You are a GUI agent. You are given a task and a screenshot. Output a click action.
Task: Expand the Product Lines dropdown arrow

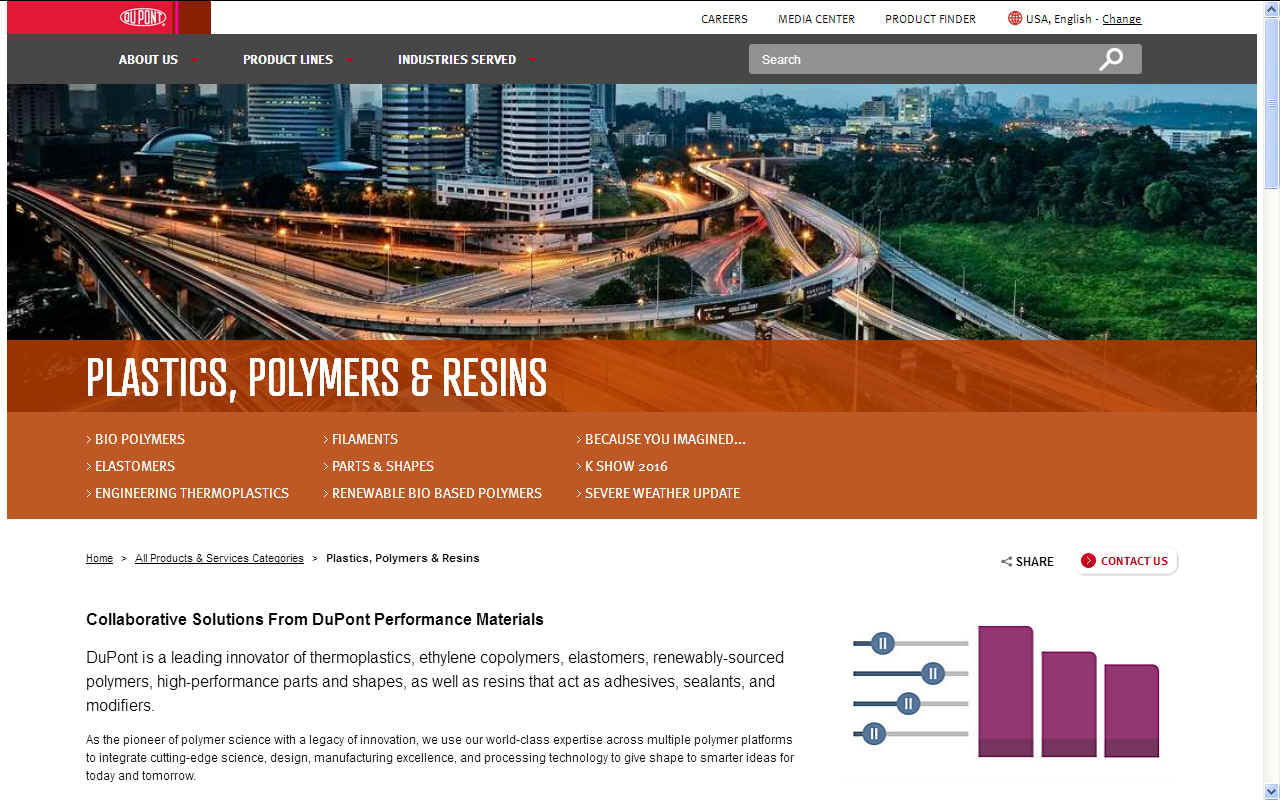coord(349,60)
